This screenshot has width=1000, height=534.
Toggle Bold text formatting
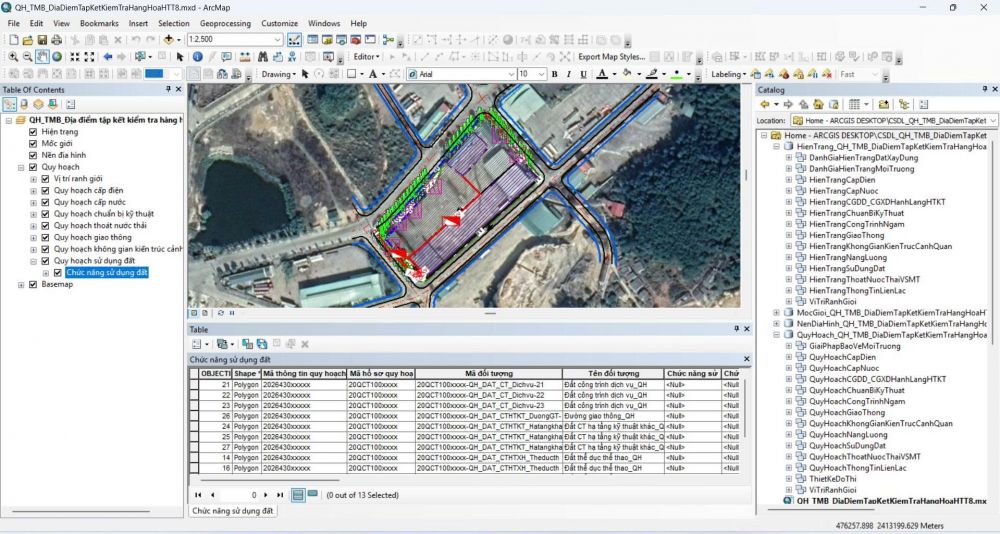(554, 74)
